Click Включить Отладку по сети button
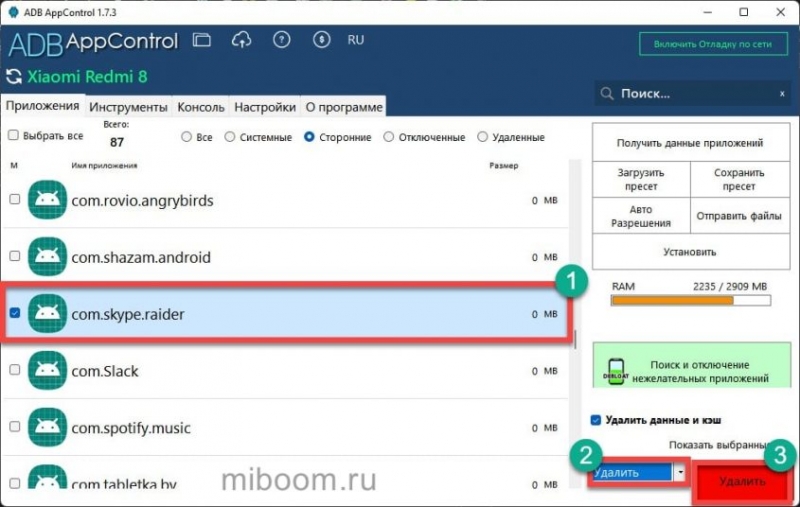 [713, 44]
